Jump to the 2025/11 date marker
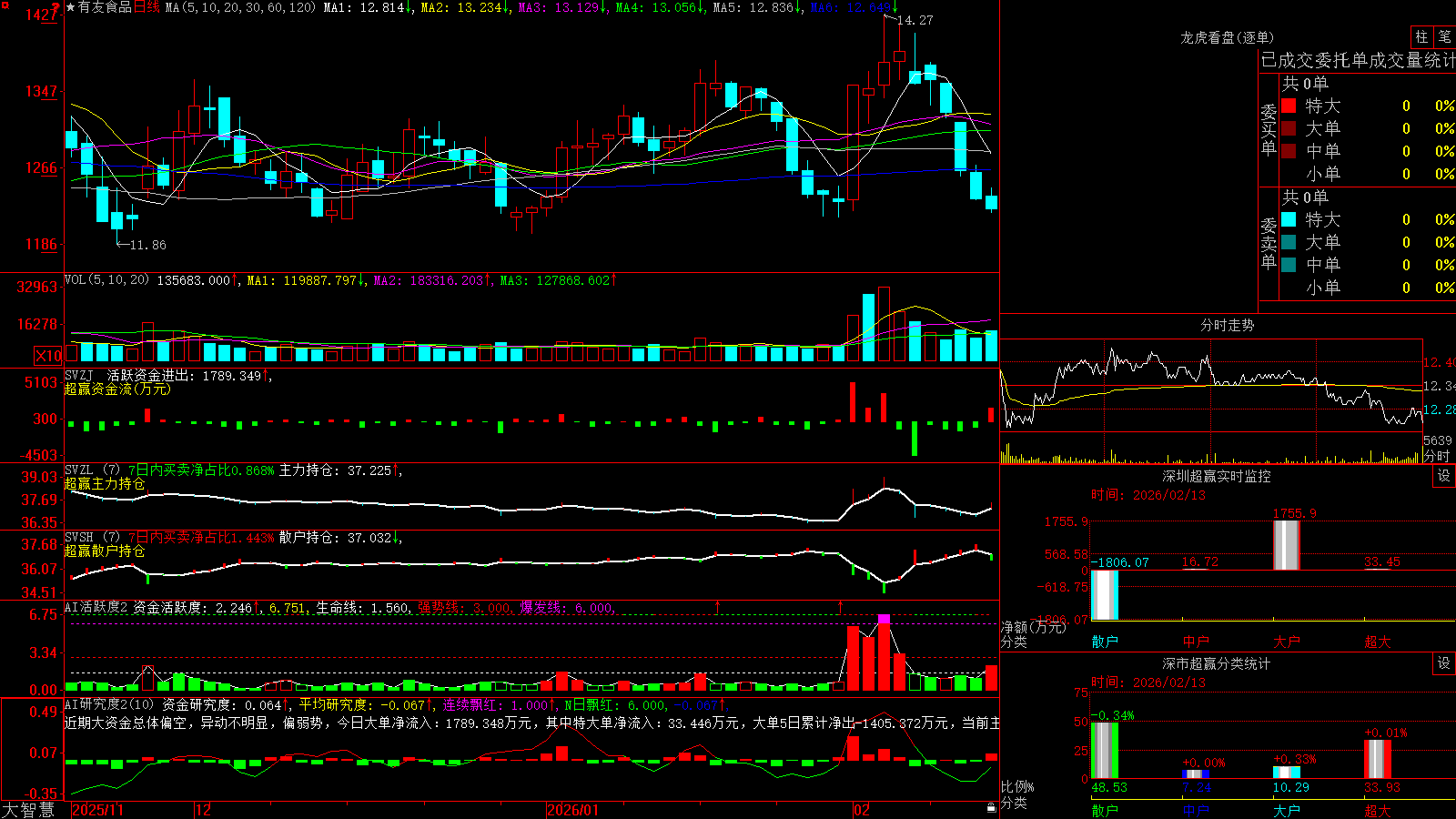Viewport: 1456px width, 819px height. tap(97, 810)
